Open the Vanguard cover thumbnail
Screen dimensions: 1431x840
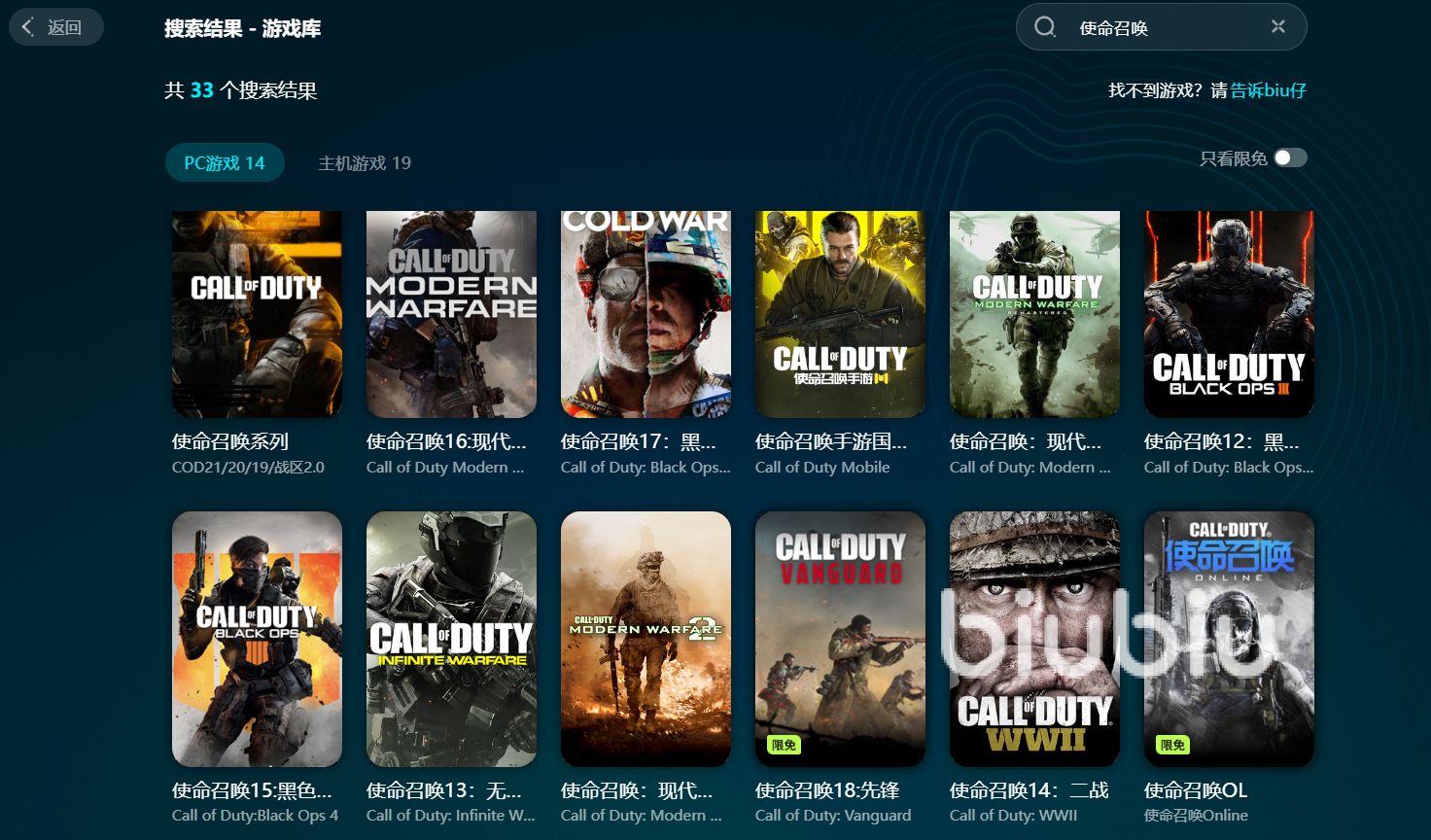point(840,639)
